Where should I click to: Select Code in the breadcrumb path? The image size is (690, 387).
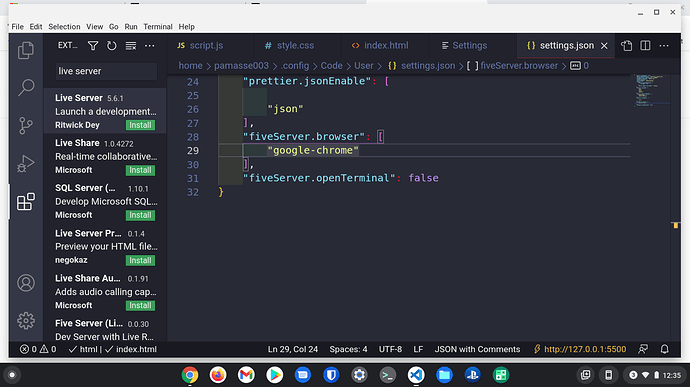pyautogui.click(x=331, y=66)
